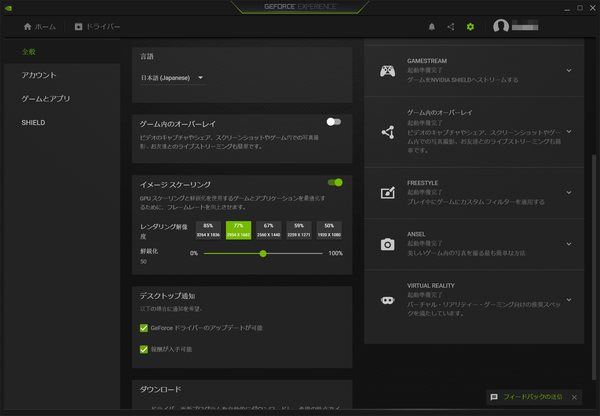Click the Freestyle filter icon
The image size is (600, 416).
tap(388, 193)
